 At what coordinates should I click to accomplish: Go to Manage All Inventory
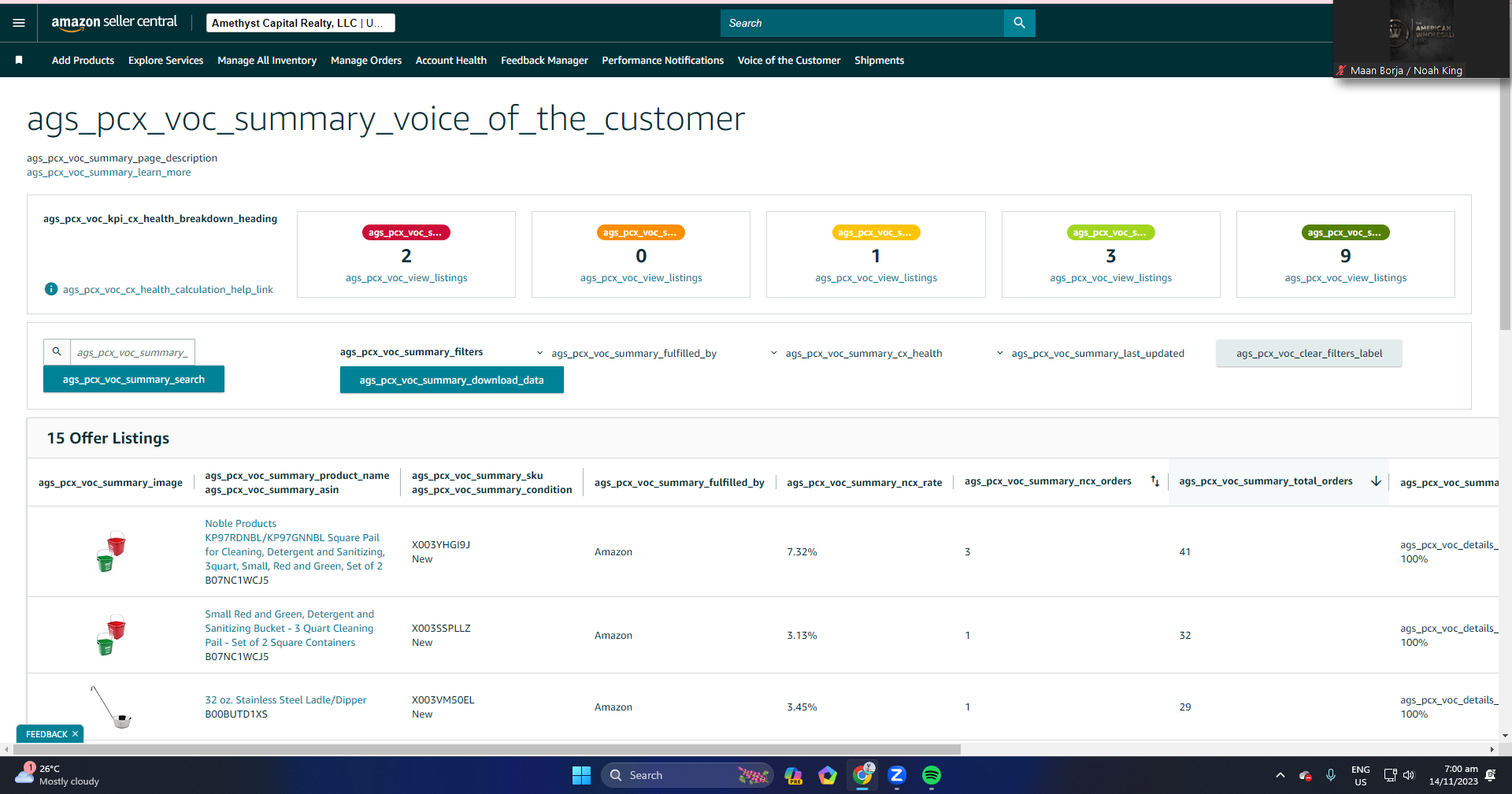pyautogui.click(x=267, y=61)
